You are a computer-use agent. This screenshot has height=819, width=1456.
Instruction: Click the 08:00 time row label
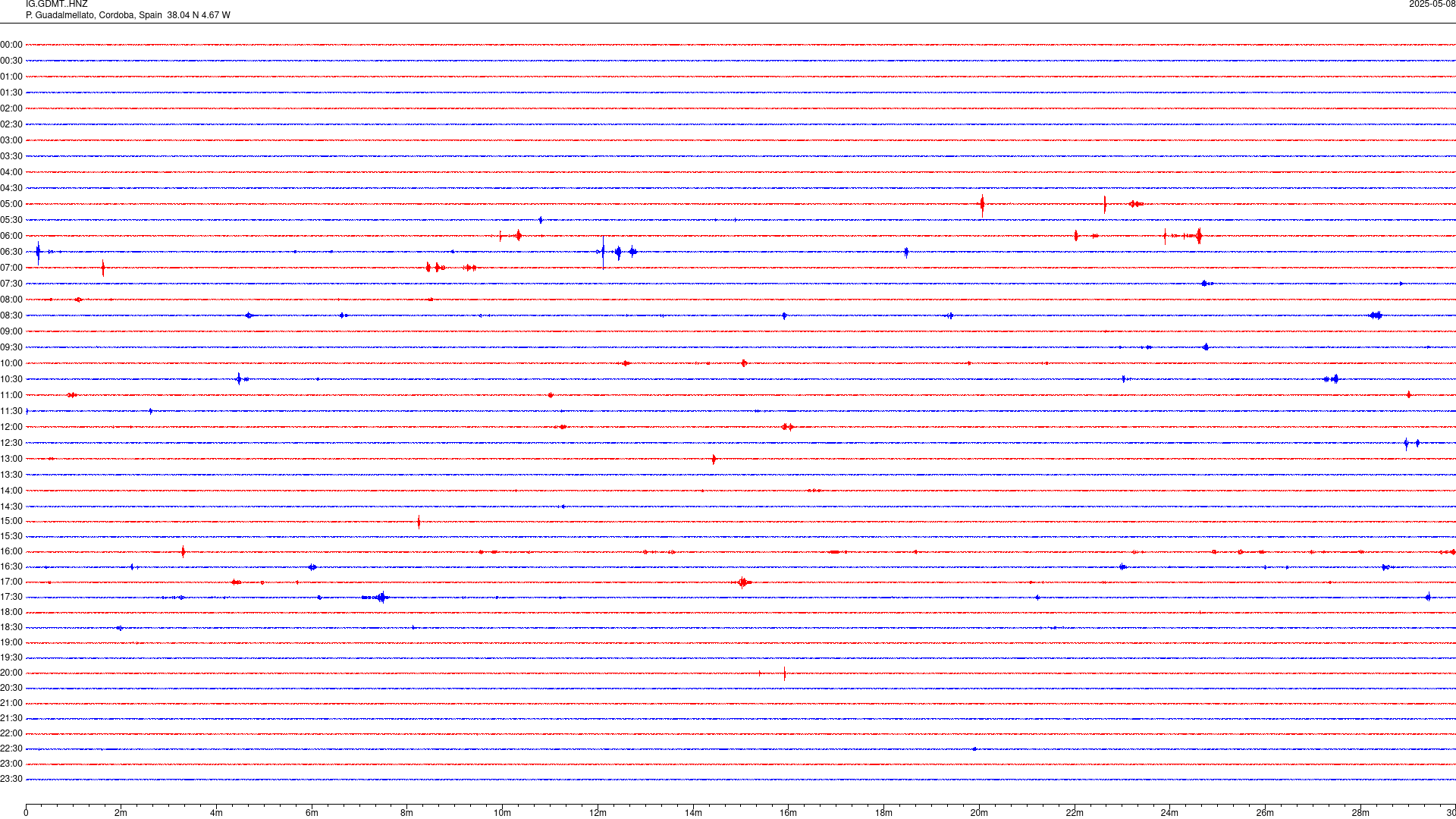click(x=11, y=300)
